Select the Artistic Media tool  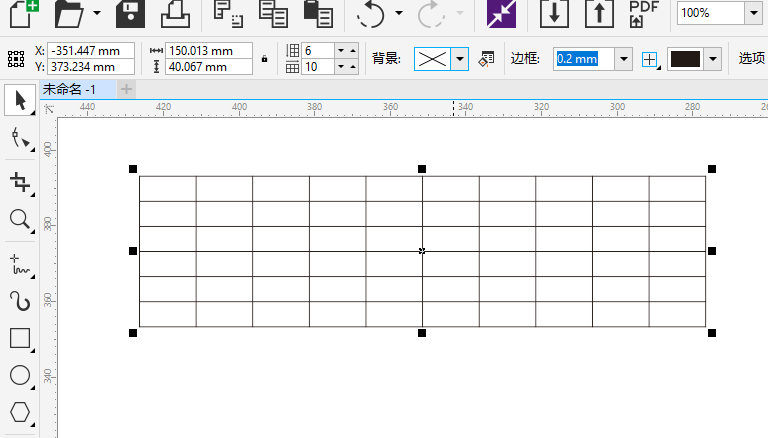[x=20, y=301]
